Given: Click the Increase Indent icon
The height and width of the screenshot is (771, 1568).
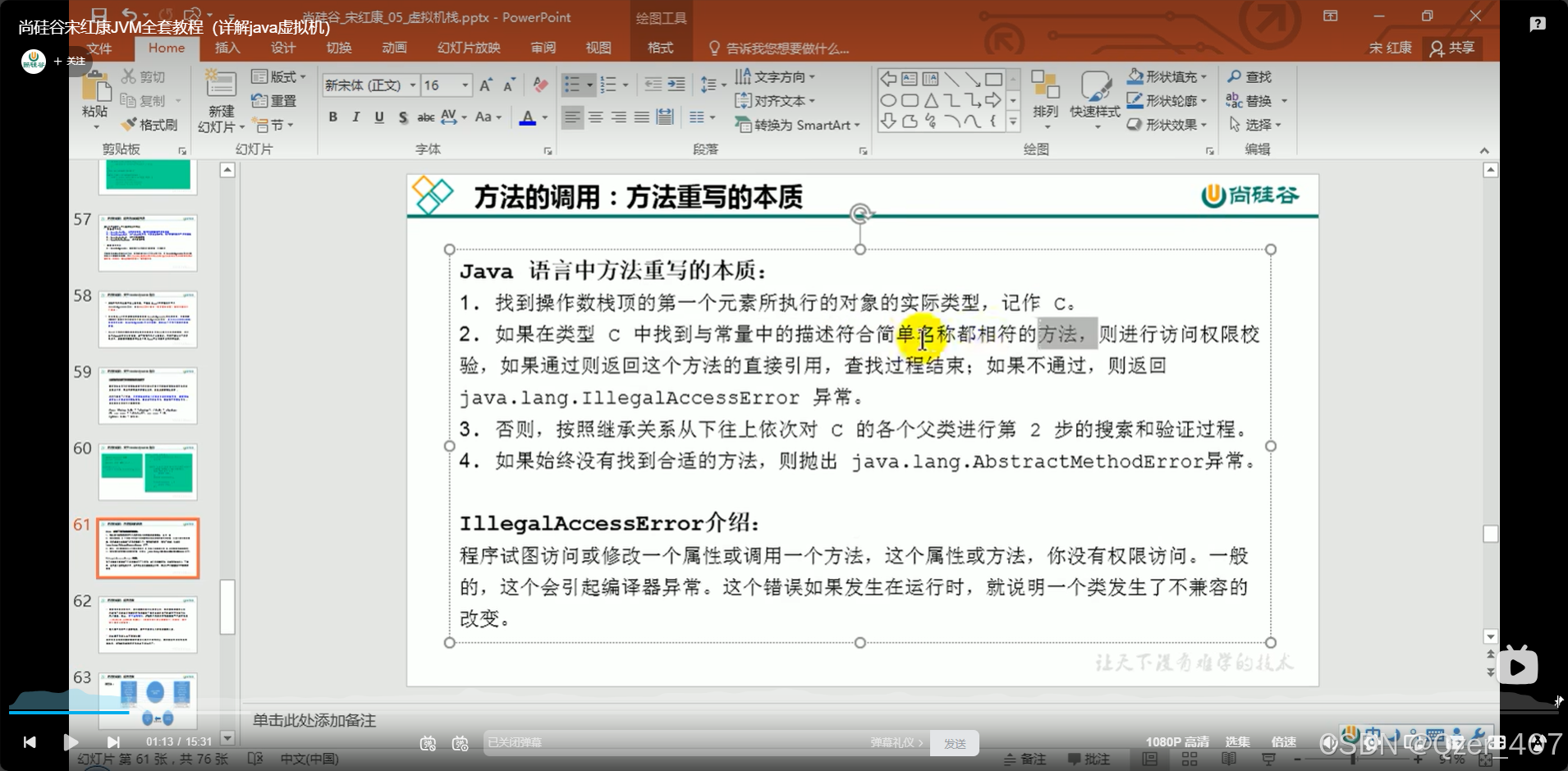Looking at the screenshot, I should coord(676,85).
